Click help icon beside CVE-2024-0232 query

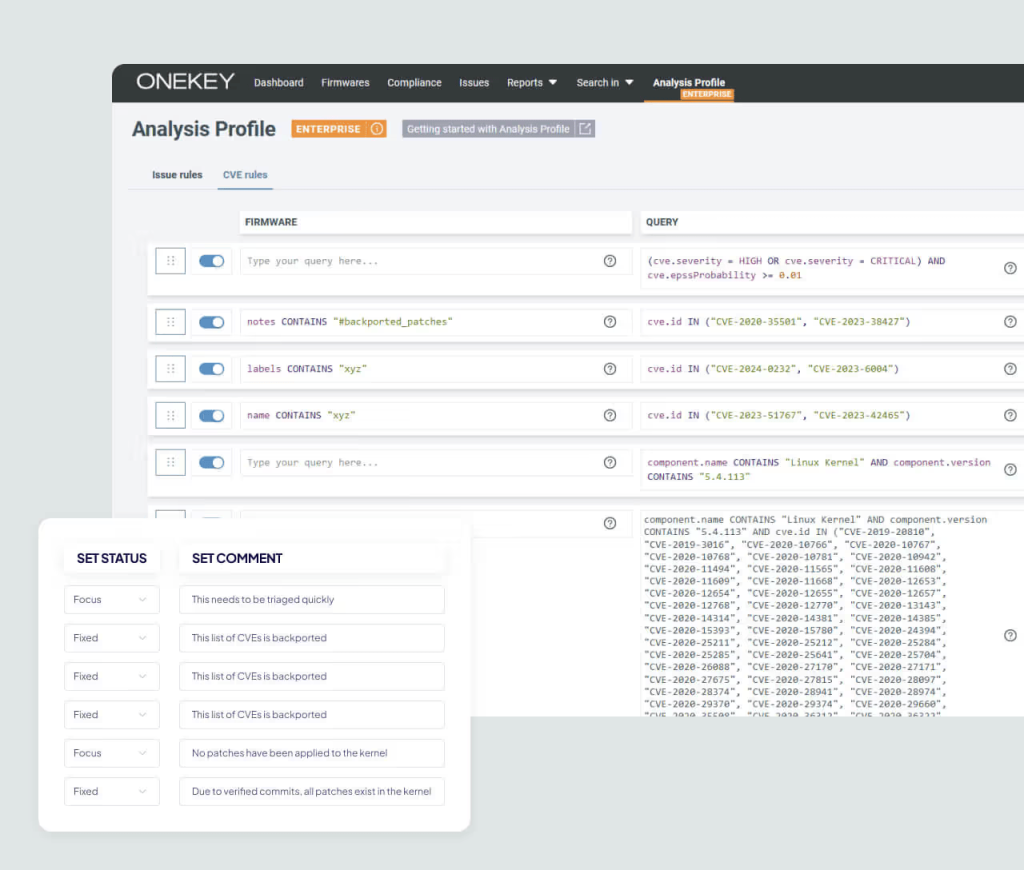coord(1010,369)
